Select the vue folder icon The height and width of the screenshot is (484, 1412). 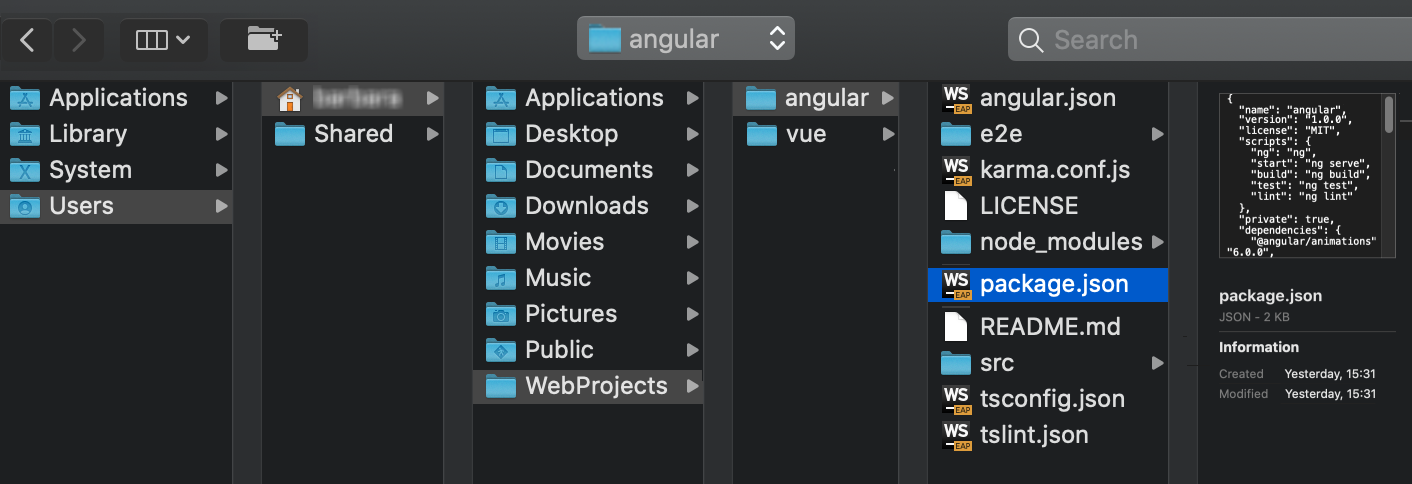[x=761, y=134]
